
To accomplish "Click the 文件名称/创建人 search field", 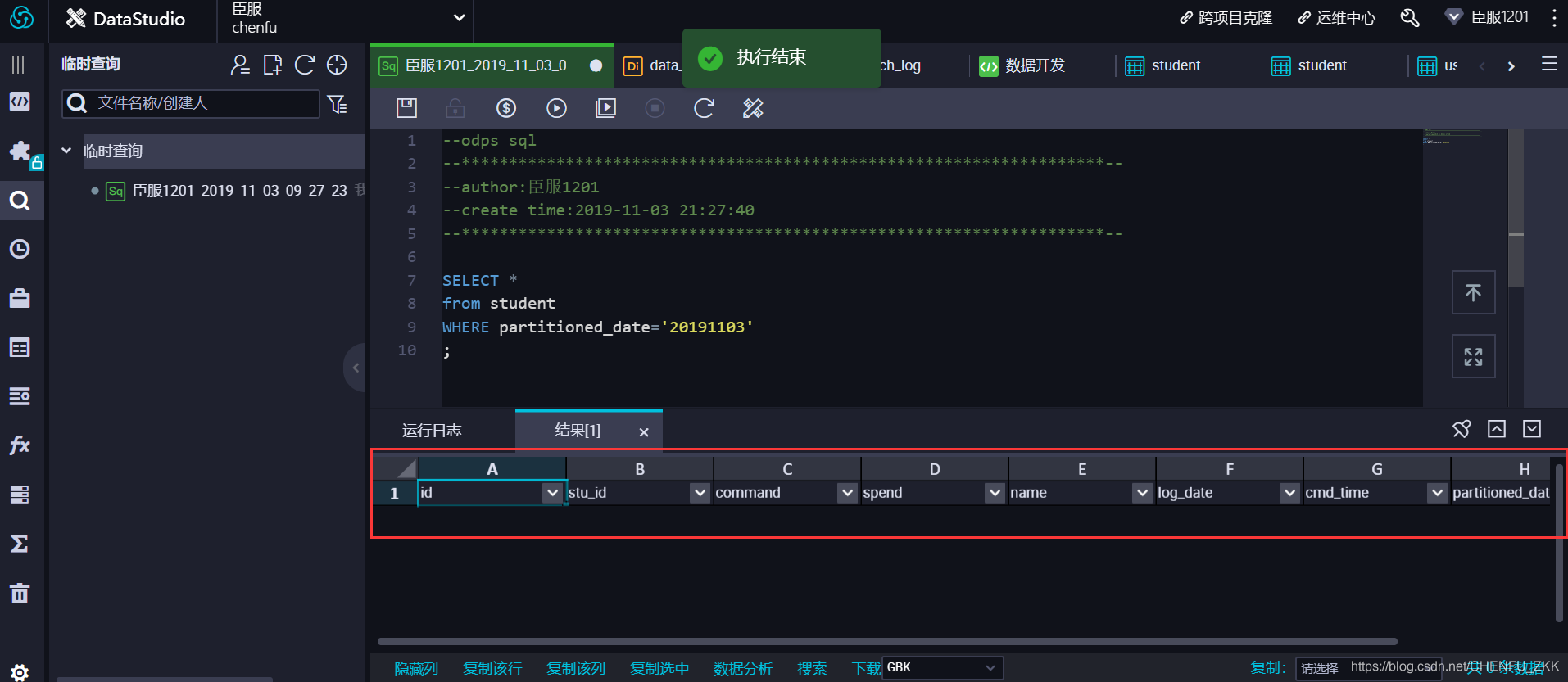I will [191, 103].
